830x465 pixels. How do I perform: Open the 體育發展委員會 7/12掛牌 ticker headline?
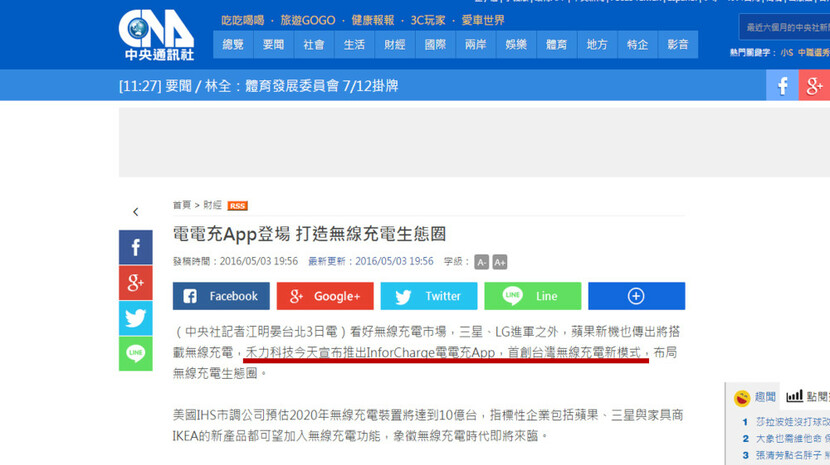[x=320, y=86]
